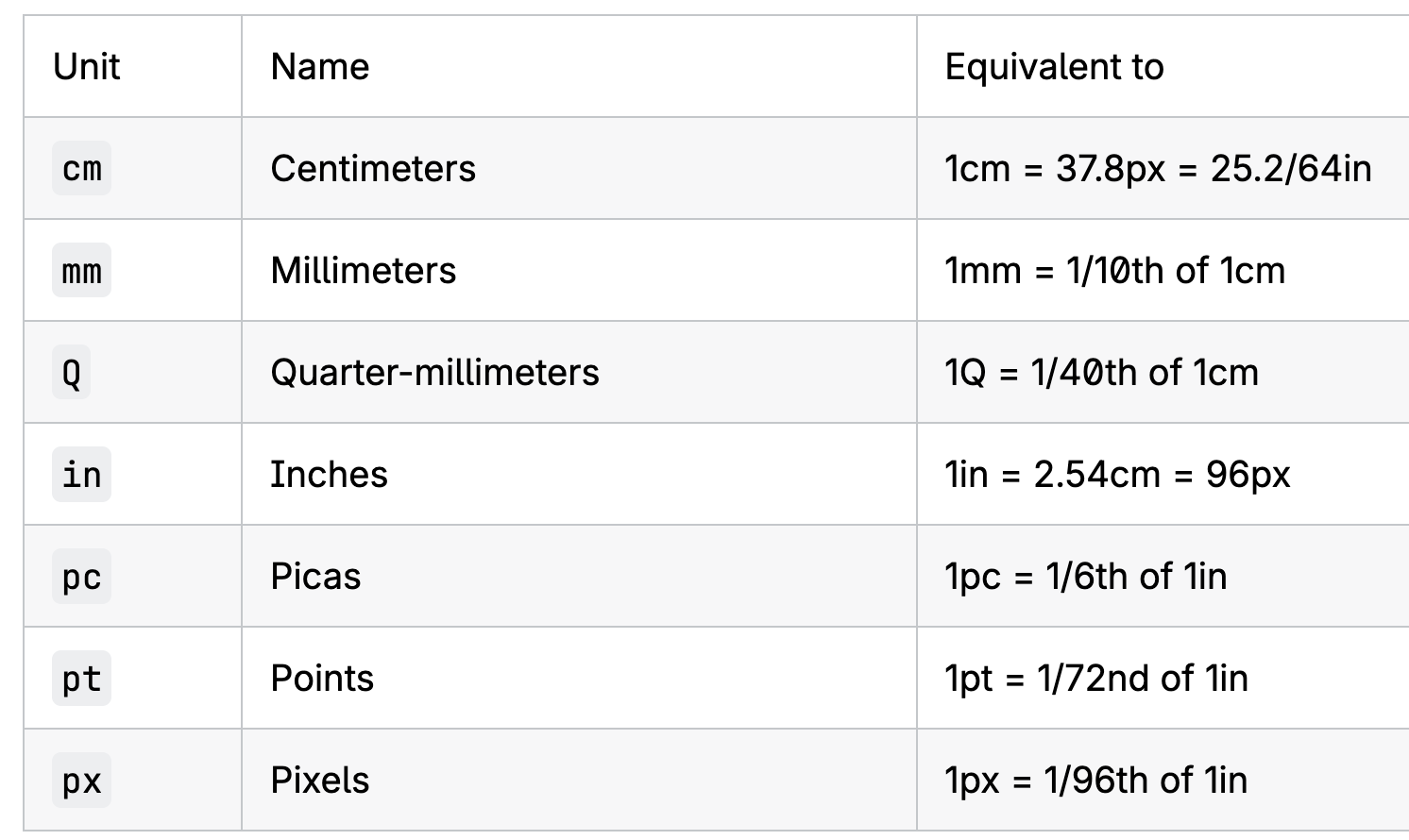Click the "Q" unit code badge
Viewport: 1409px width, 840px height.
(72, 373)
